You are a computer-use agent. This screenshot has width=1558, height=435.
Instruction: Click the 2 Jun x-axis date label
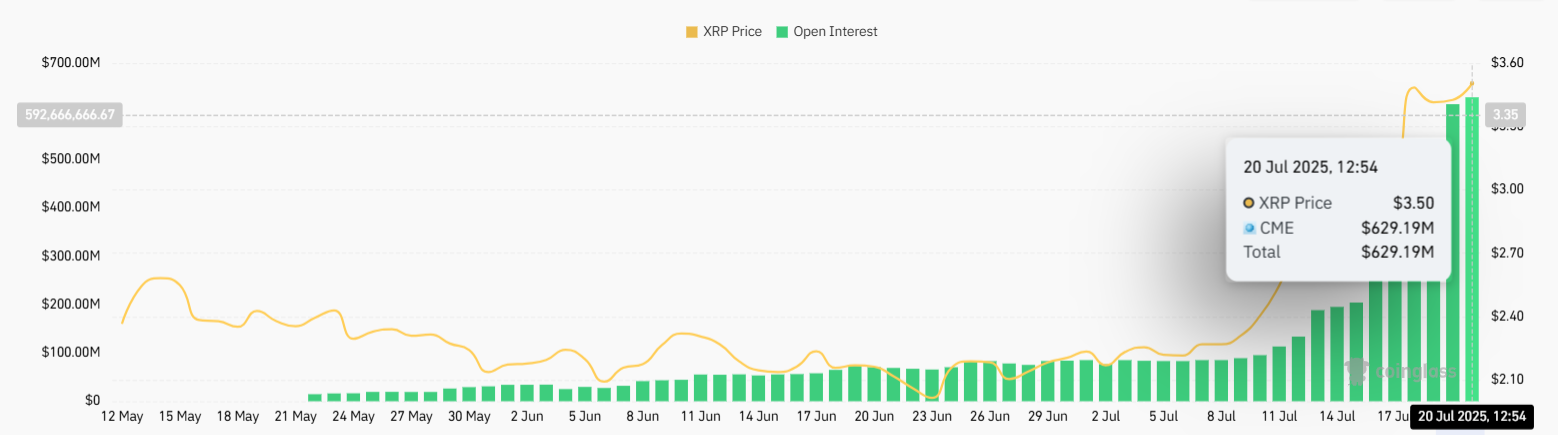[527, 416]
